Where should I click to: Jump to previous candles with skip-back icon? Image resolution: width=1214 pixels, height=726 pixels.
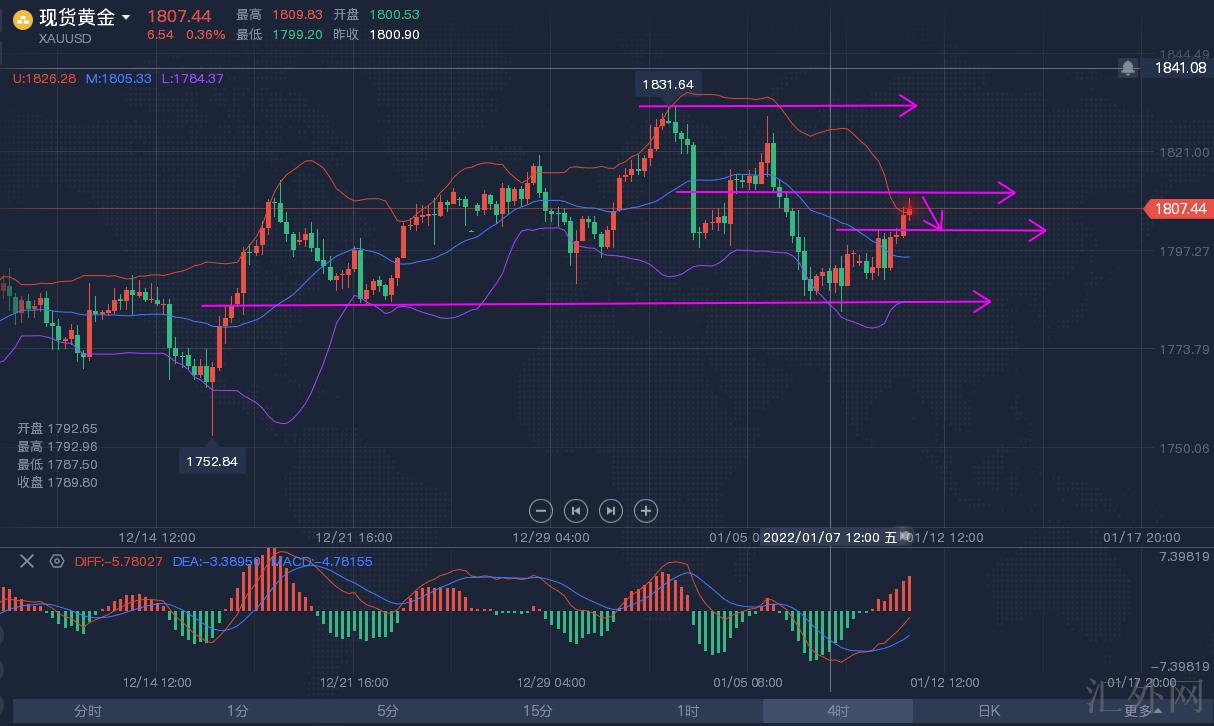(x=575, y=511)
